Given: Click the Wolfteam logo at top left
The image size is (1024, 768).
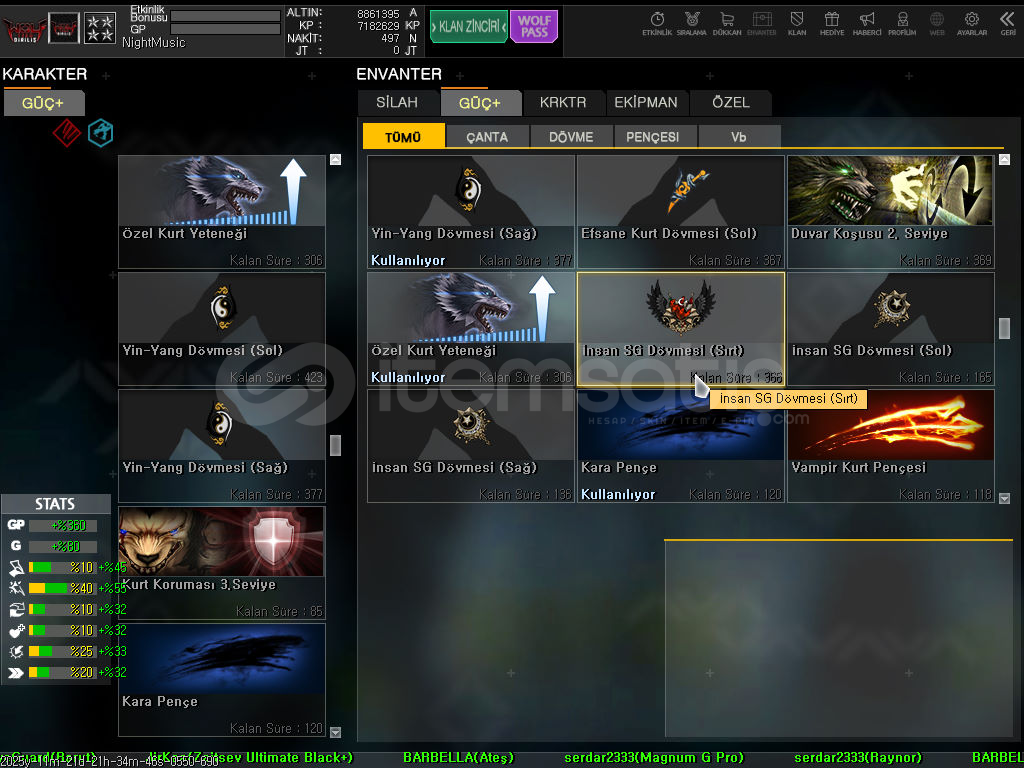Looking at the screenshot, I should pyautogui.click(x=24, y=28).
